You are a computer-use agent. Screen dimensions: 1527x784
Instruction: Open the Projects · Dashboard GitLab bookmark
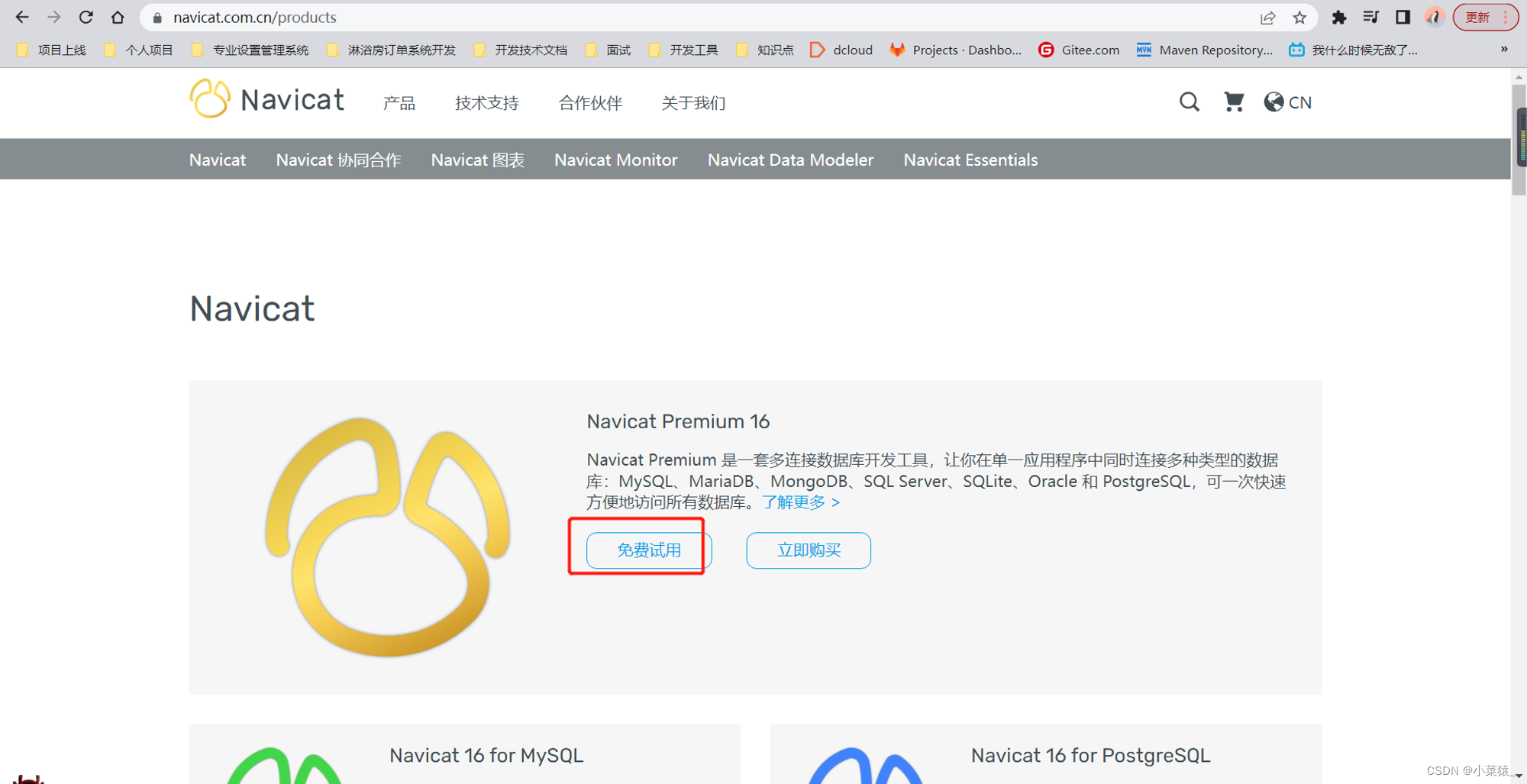coord(956,50)
